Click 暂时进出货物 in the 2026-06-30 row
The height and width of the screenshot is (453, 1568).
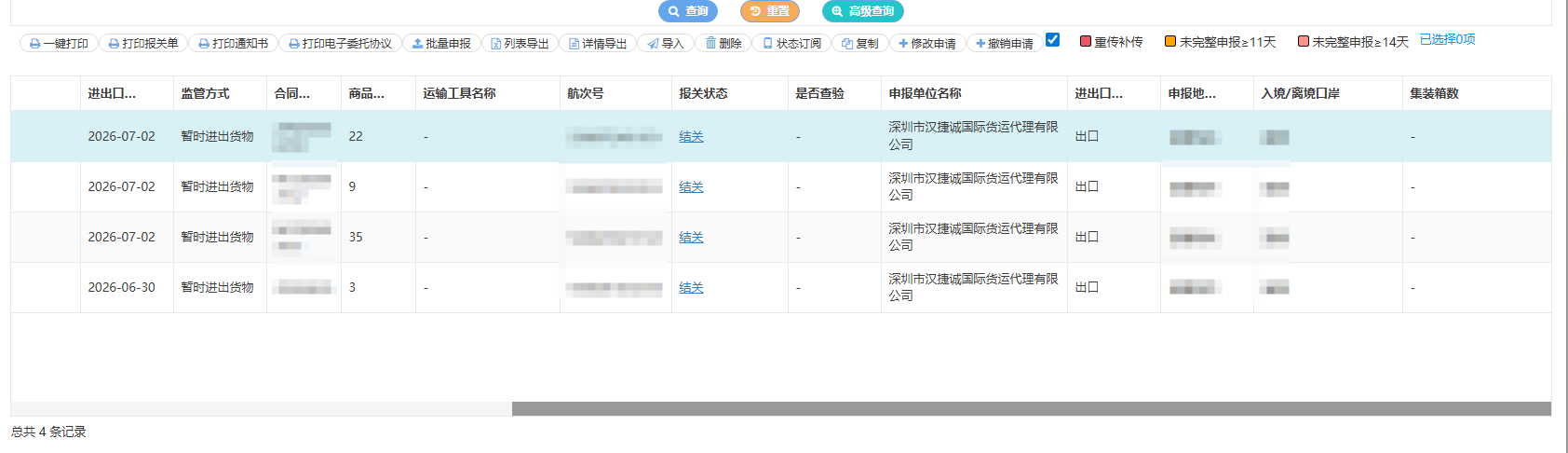[217, 287]
